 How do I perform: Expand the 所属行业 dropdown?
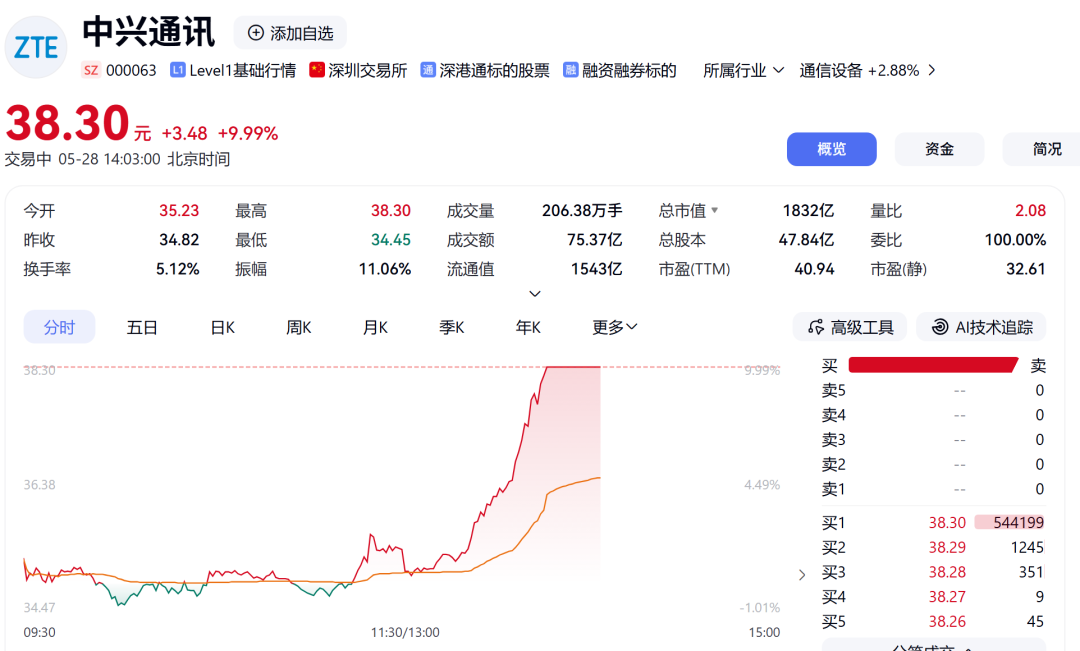click(743, 70)
